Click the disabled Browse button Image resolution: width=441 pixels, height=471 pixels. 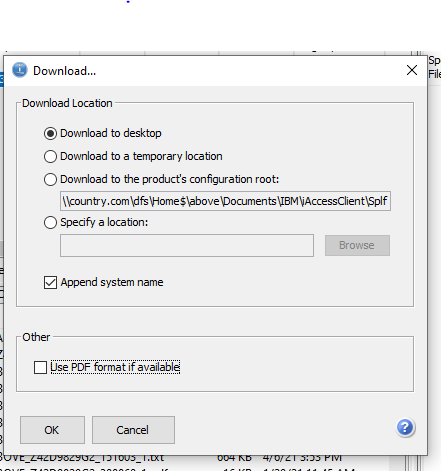[x=357, y=246]
